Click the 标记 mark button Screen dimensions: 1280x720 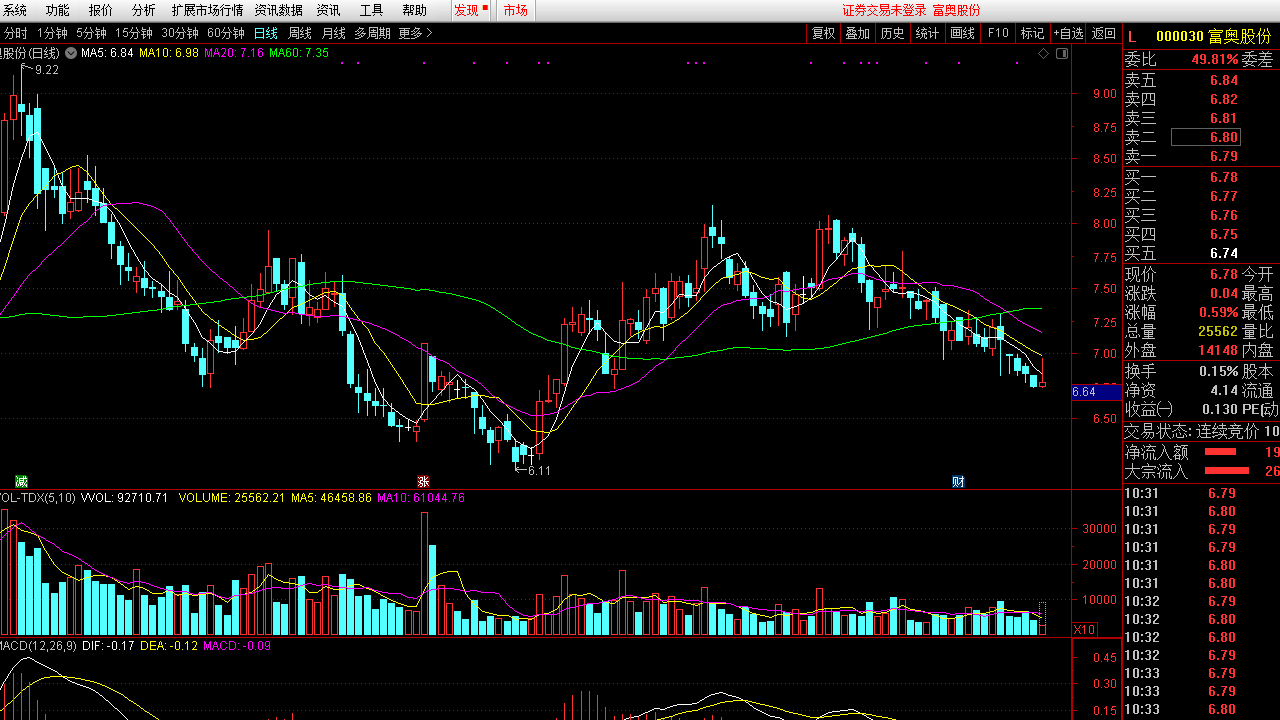click(1032, 33)
